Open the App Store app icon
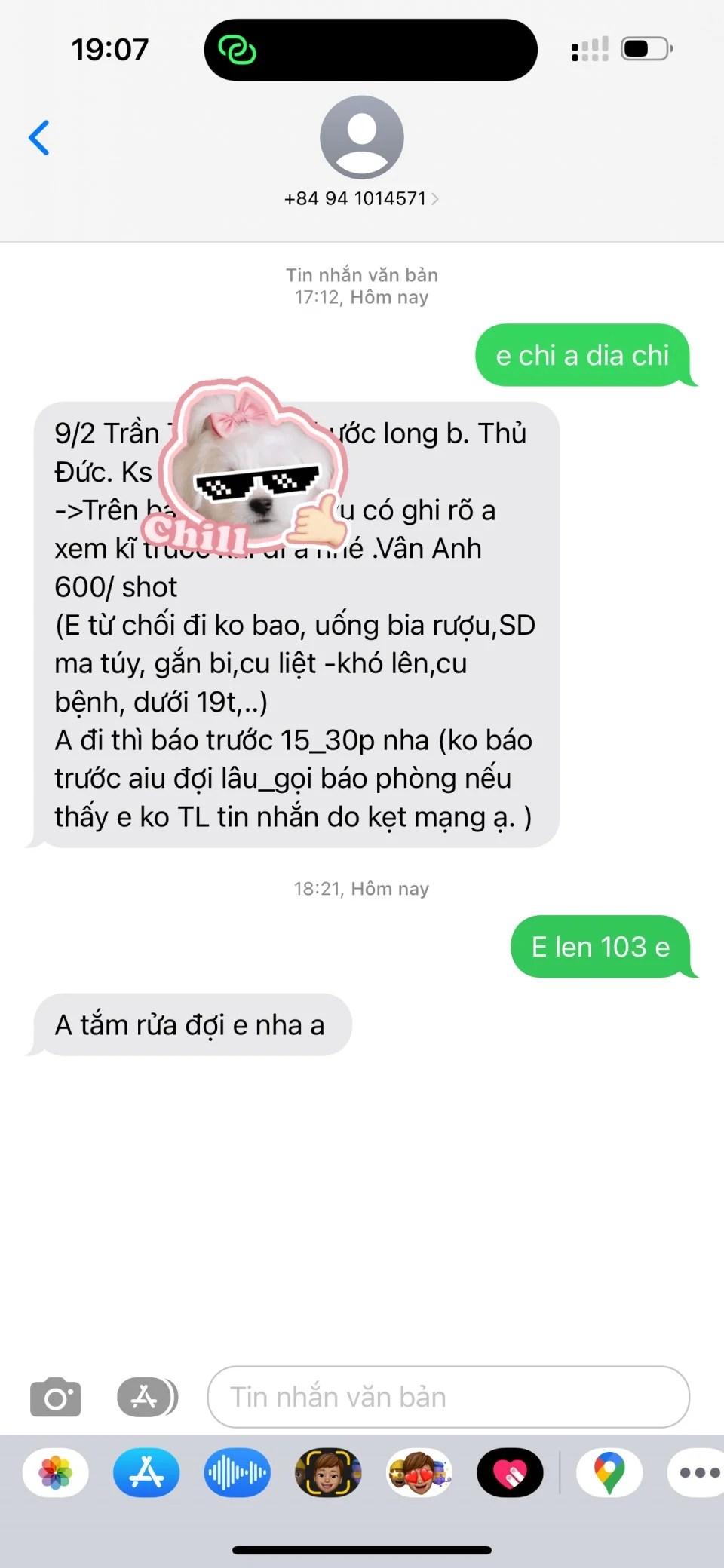This screenshot has width=724, height=1568. pos(147,1472)
